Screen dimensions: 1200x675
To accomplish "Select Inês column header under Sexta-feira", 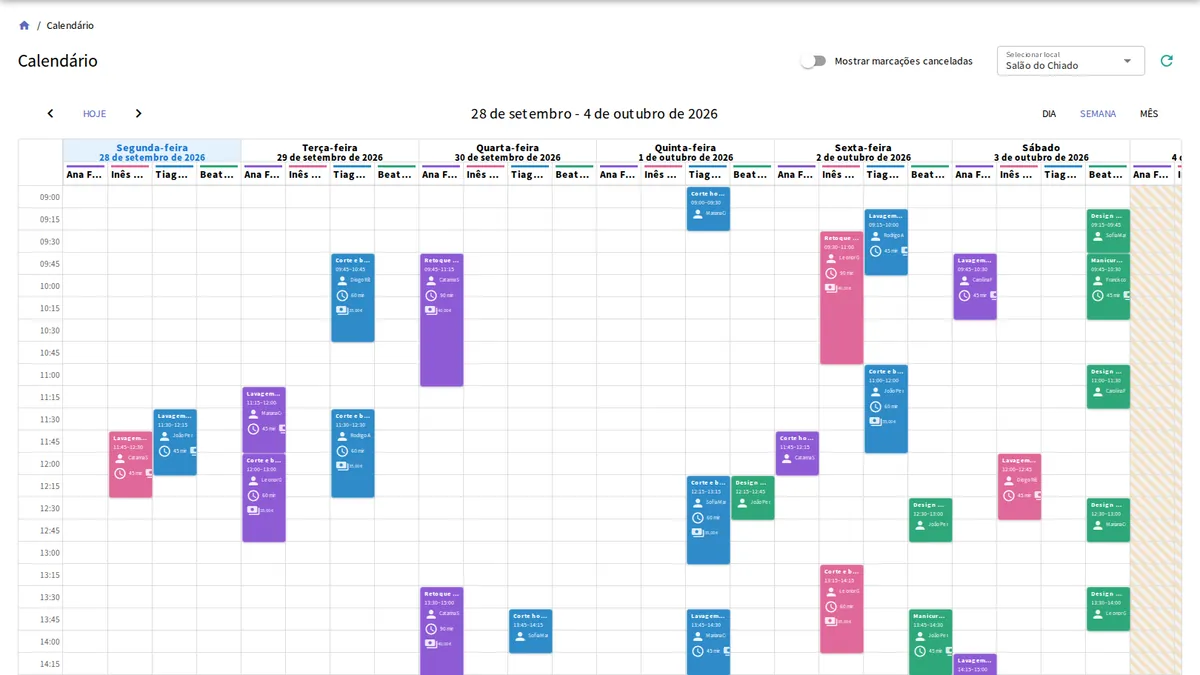I will pyautogui.click(x=841, y=174).
